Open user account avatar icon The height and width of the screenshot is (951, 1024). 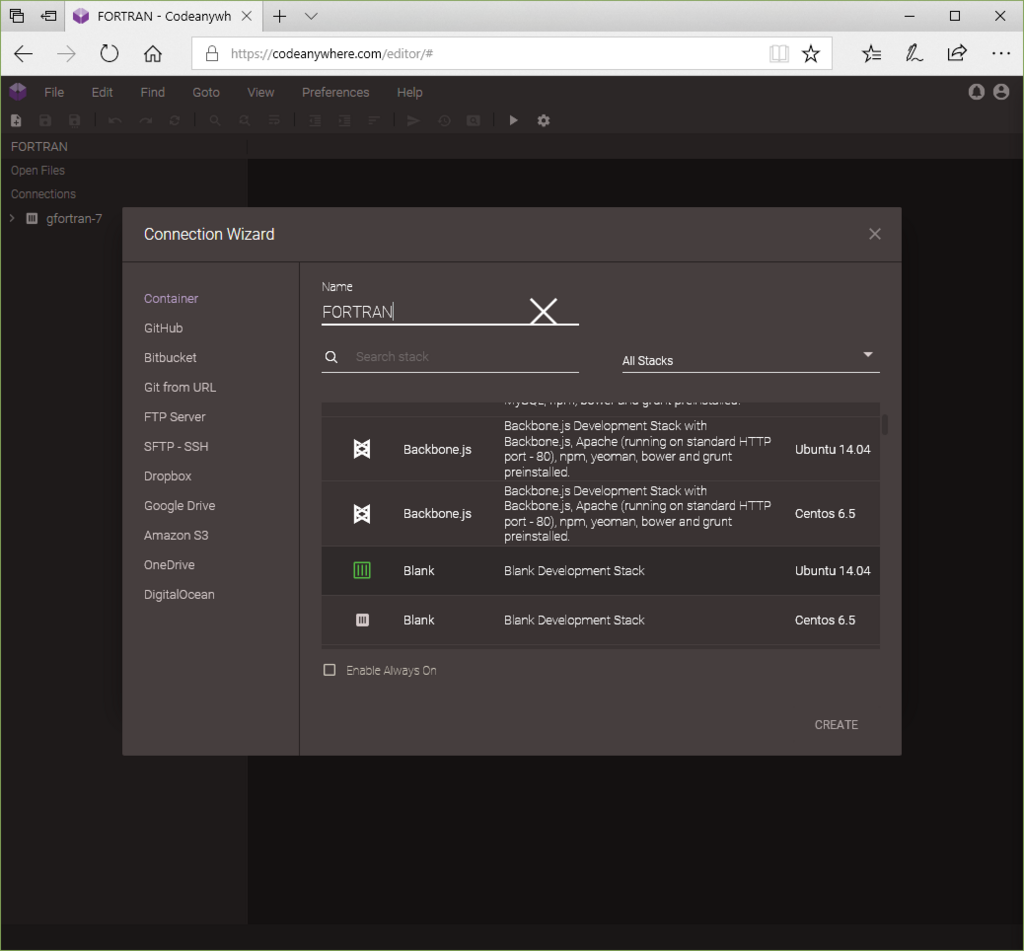pyautogui.click(x=1001, y=92)
